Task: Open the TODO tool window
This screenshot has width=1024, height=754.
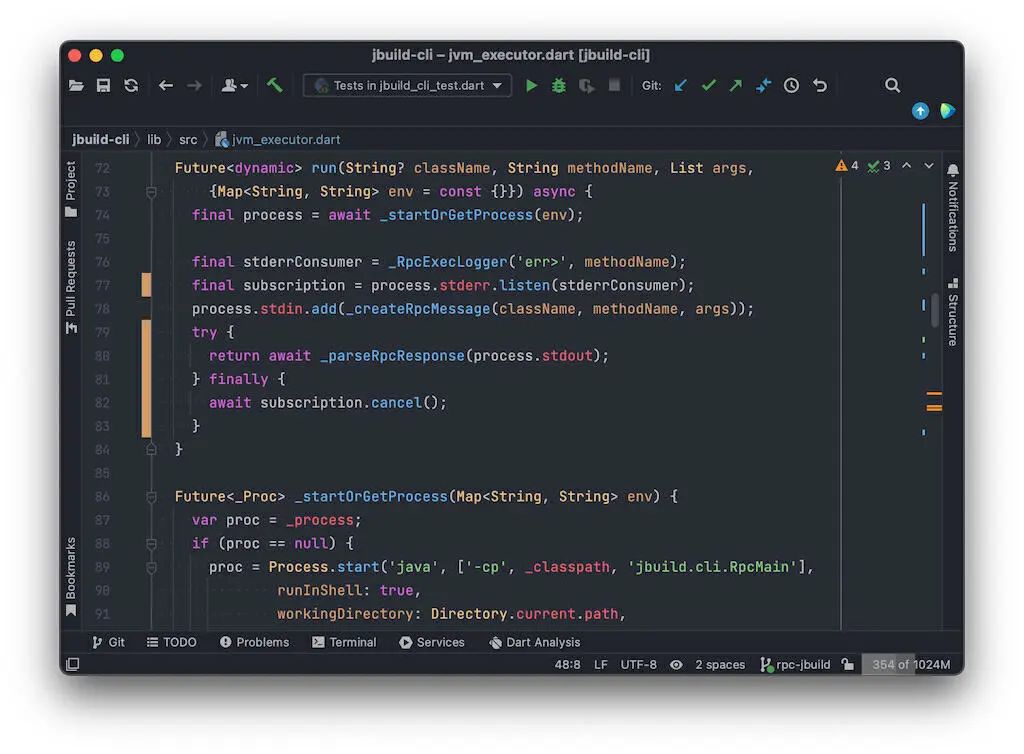Action: (171, 642)
